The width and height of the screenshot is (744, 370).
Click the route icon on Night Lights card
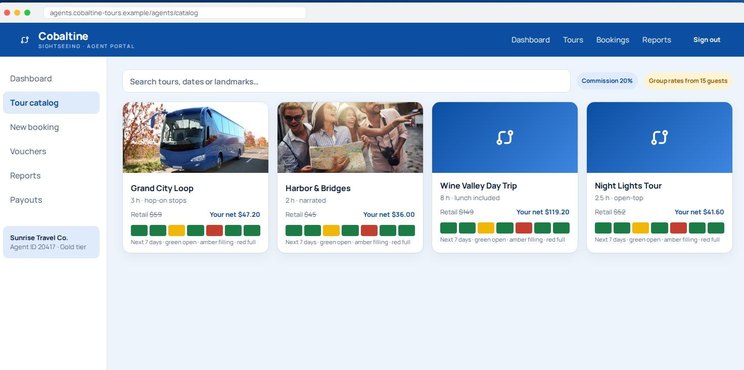click(660, 138)
